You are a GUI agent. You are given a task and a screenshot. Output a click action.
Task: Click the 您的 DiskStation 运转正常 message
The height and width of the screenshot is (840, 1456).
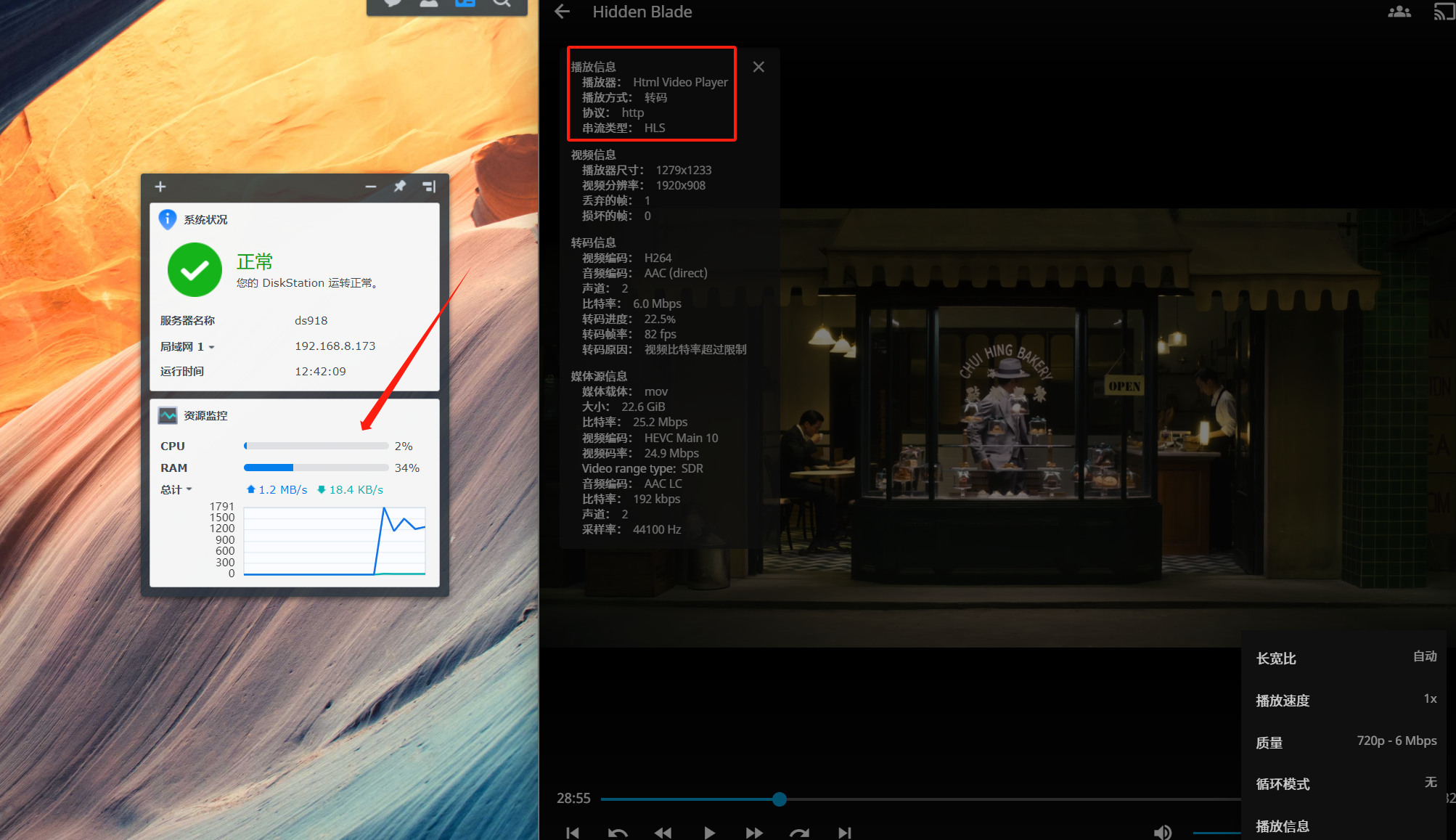point(307,283)
